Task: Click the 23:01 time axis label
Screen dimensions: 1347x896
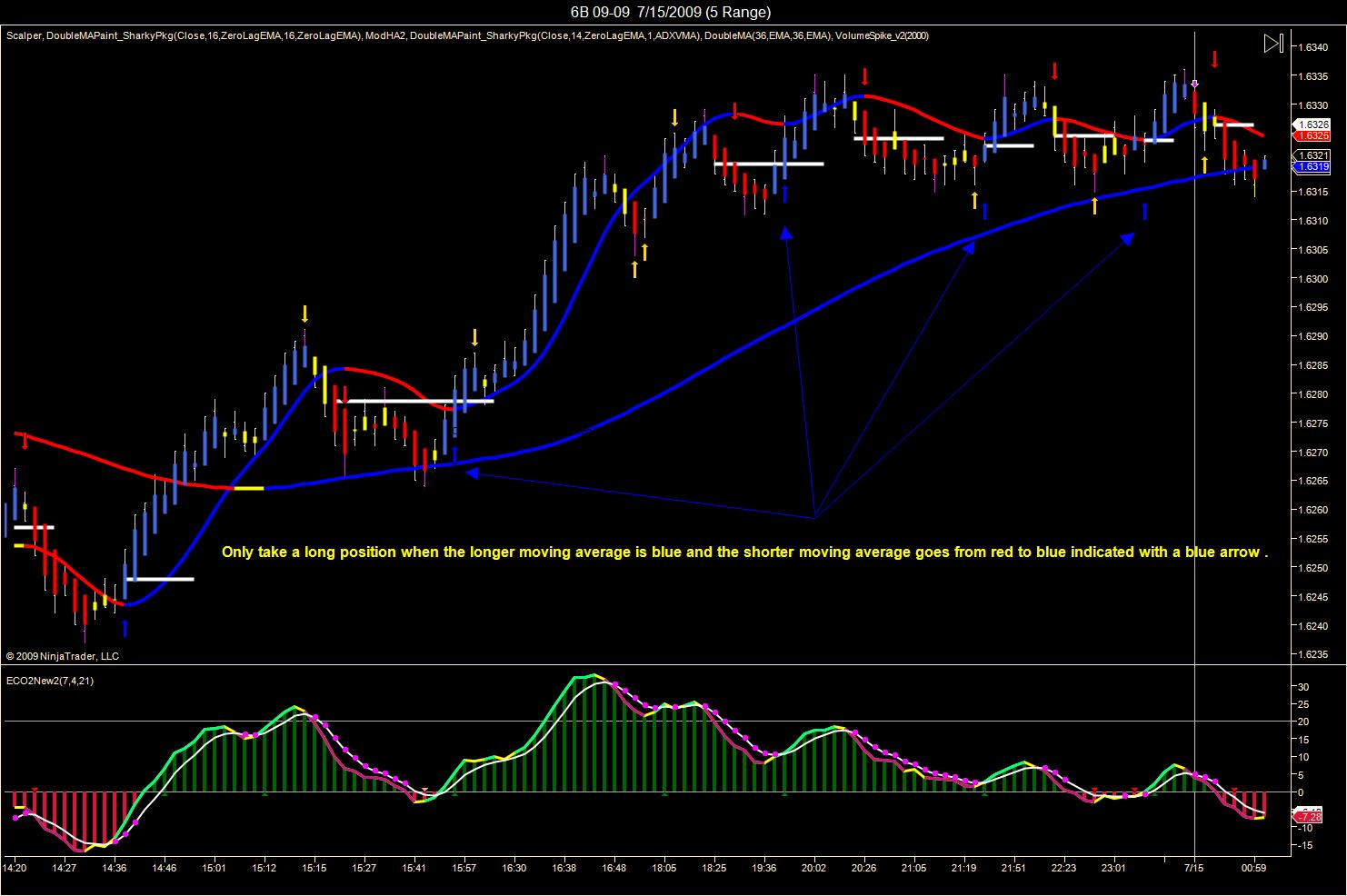Action: 1113,868
